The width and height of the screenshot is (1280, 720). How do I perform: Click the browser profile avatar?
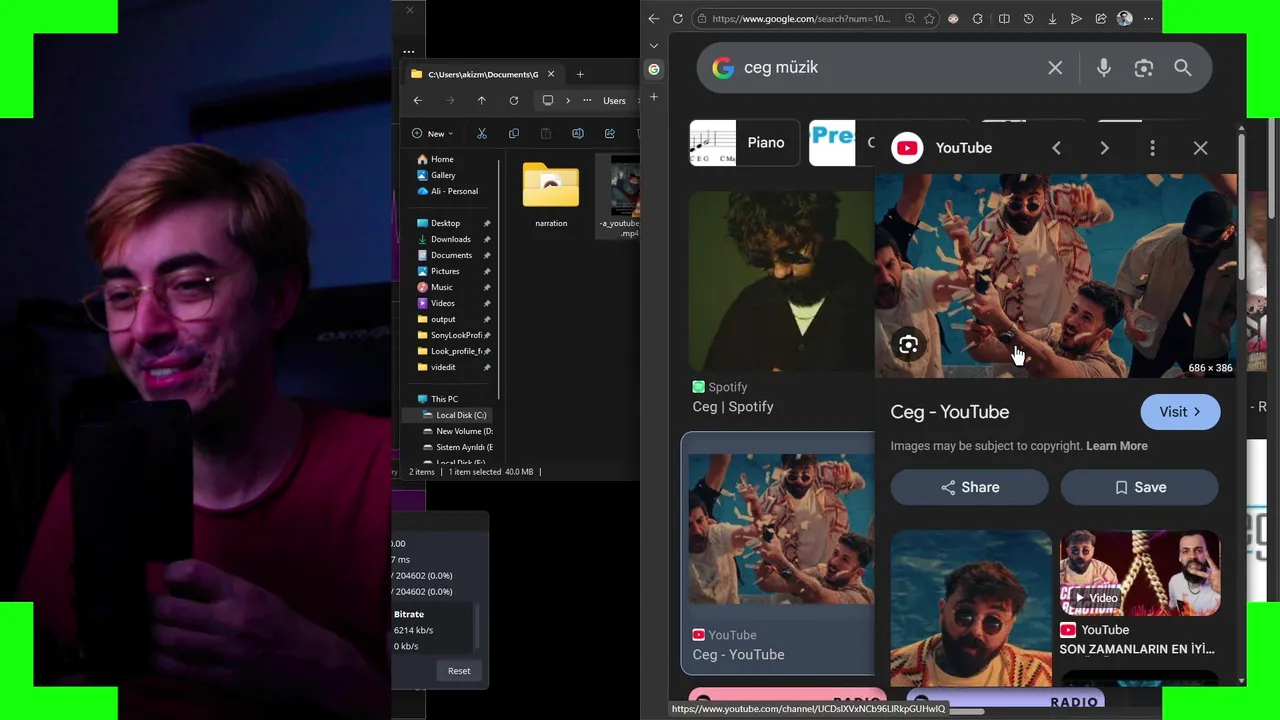coord(1124,18)
